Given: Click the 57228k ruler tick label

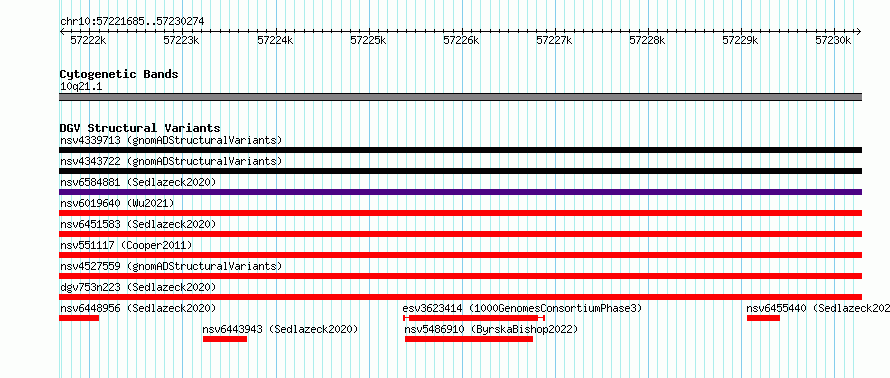Looking at the screenshot, I should tap(647, 40).
